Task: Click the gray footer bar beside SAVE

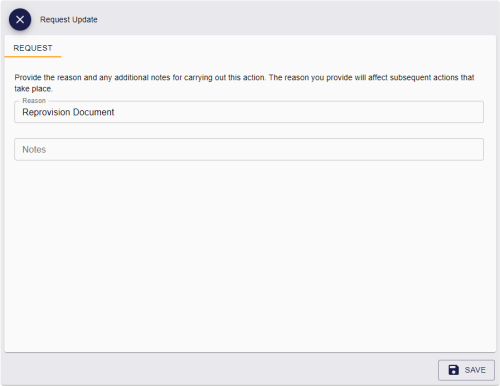Action: tap(220, 370)
